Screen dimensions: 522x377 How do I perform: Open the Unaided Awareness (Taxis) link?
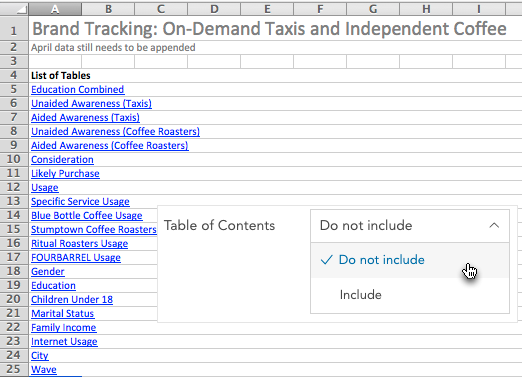[91, 104]
